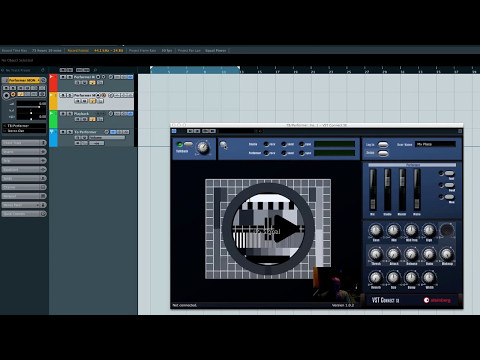Open the Stereo Out output routing
The width and height of the screenshot is (480, 360).
coord(24,131)
